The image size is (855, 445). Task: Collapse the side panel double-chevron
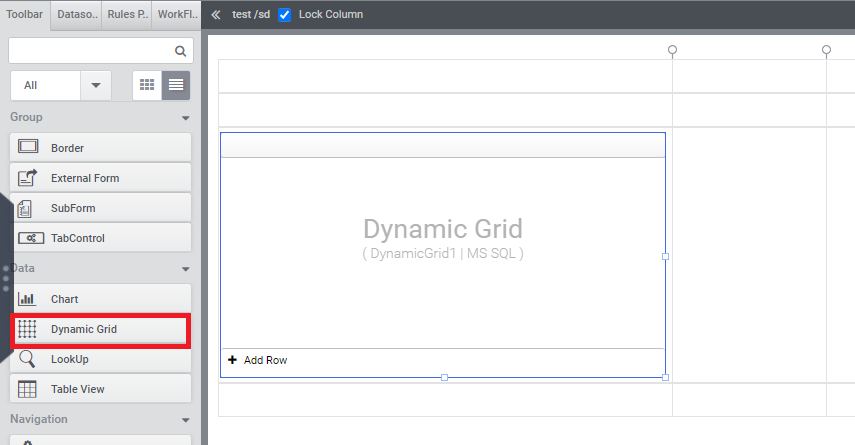[x=216, y=15]
